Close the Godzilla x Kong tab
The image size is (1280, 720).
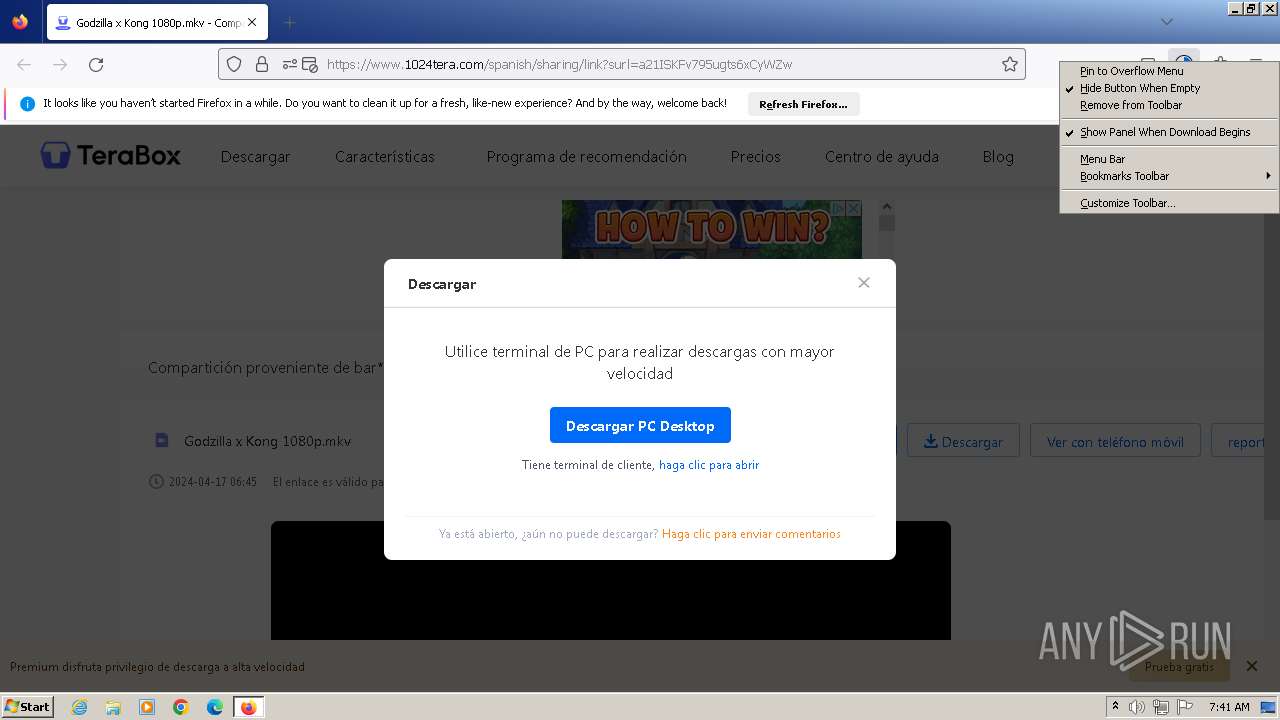tap(251, 22)
